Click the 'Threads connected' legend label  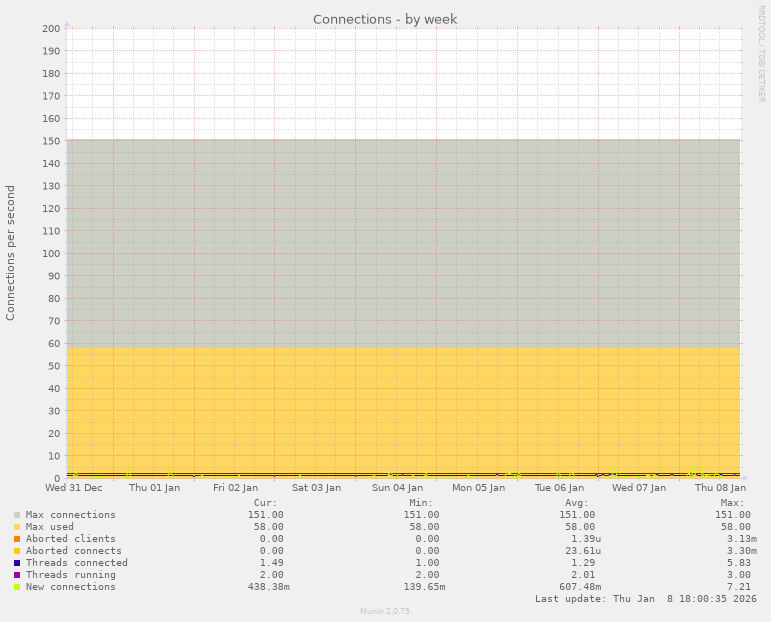click(x=76, y=563)
